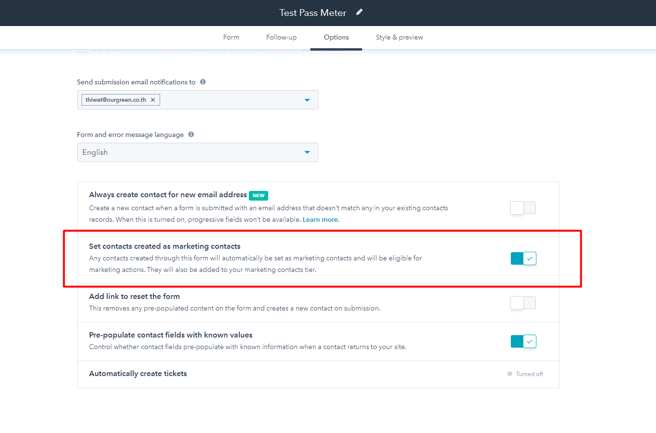Go to the Style & preview tab
The height and width of the screenshot is (433, 656).
pos(399,37)
